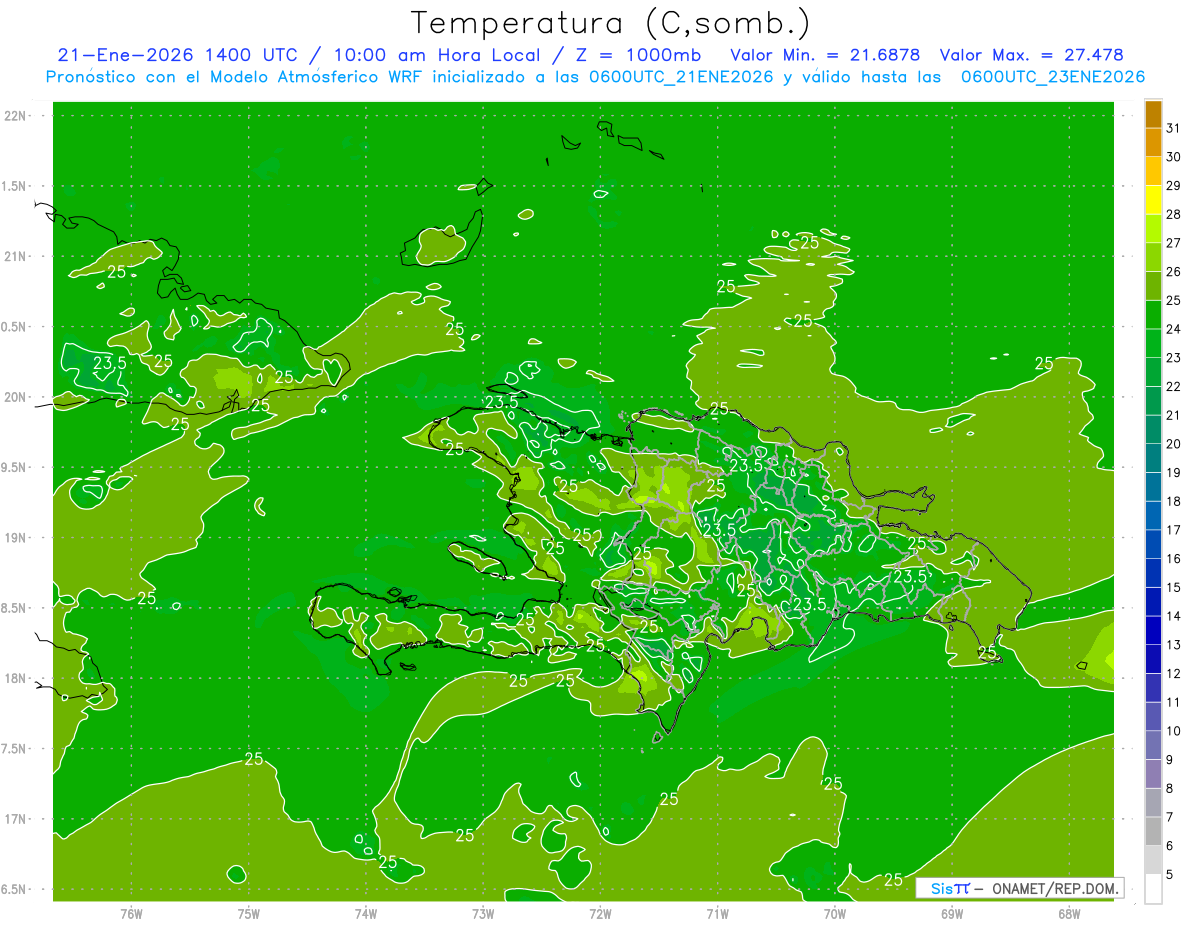This screenshot has height=927, width=1200.
Task: Click the "0600UTC_23ENE2026" valid-until time
Action: [x=1052, y=77]
